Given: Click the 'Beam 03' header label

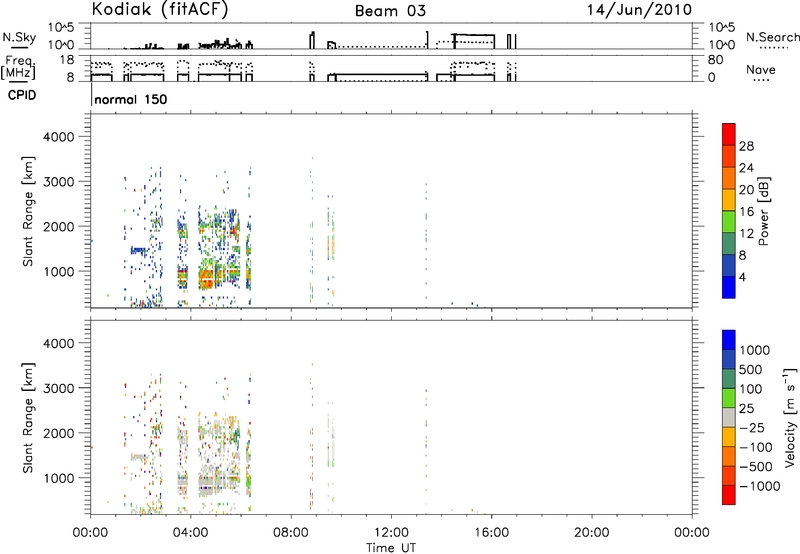Looking at the screenshot, I should click(390, 11).
